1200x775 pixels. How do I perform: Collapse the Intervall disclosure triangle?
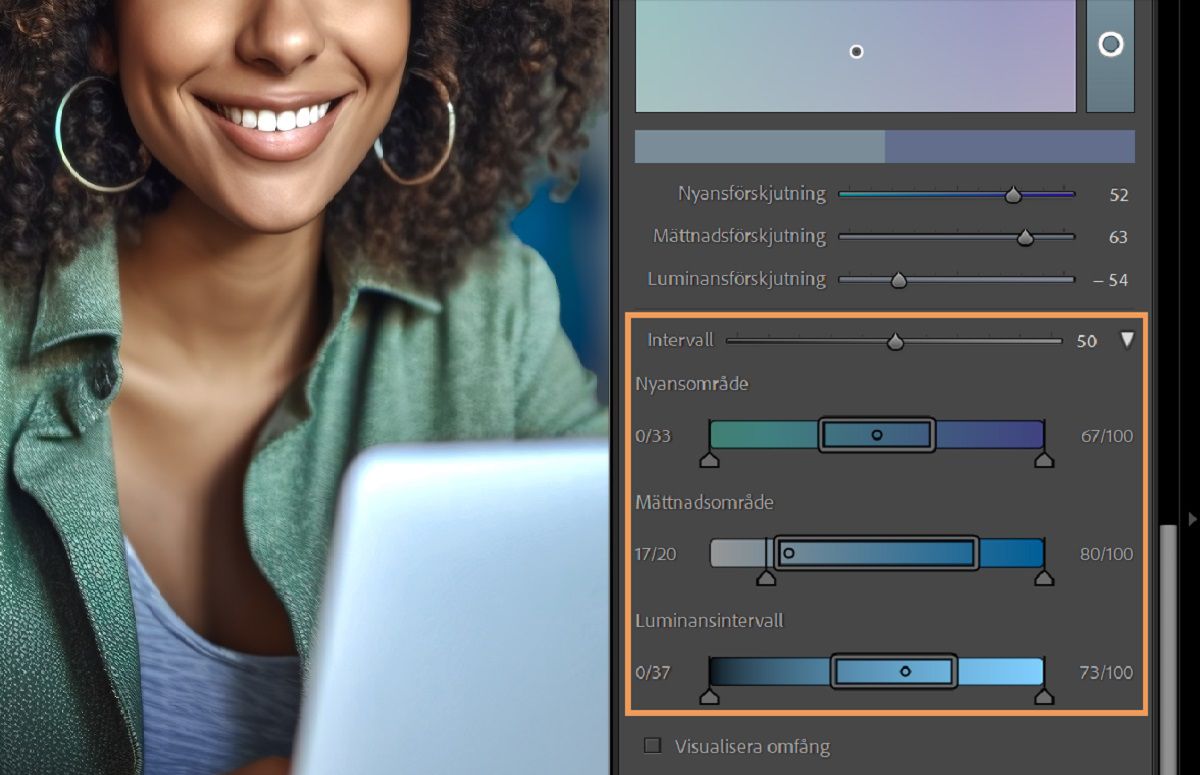[x=1127, y=340]
